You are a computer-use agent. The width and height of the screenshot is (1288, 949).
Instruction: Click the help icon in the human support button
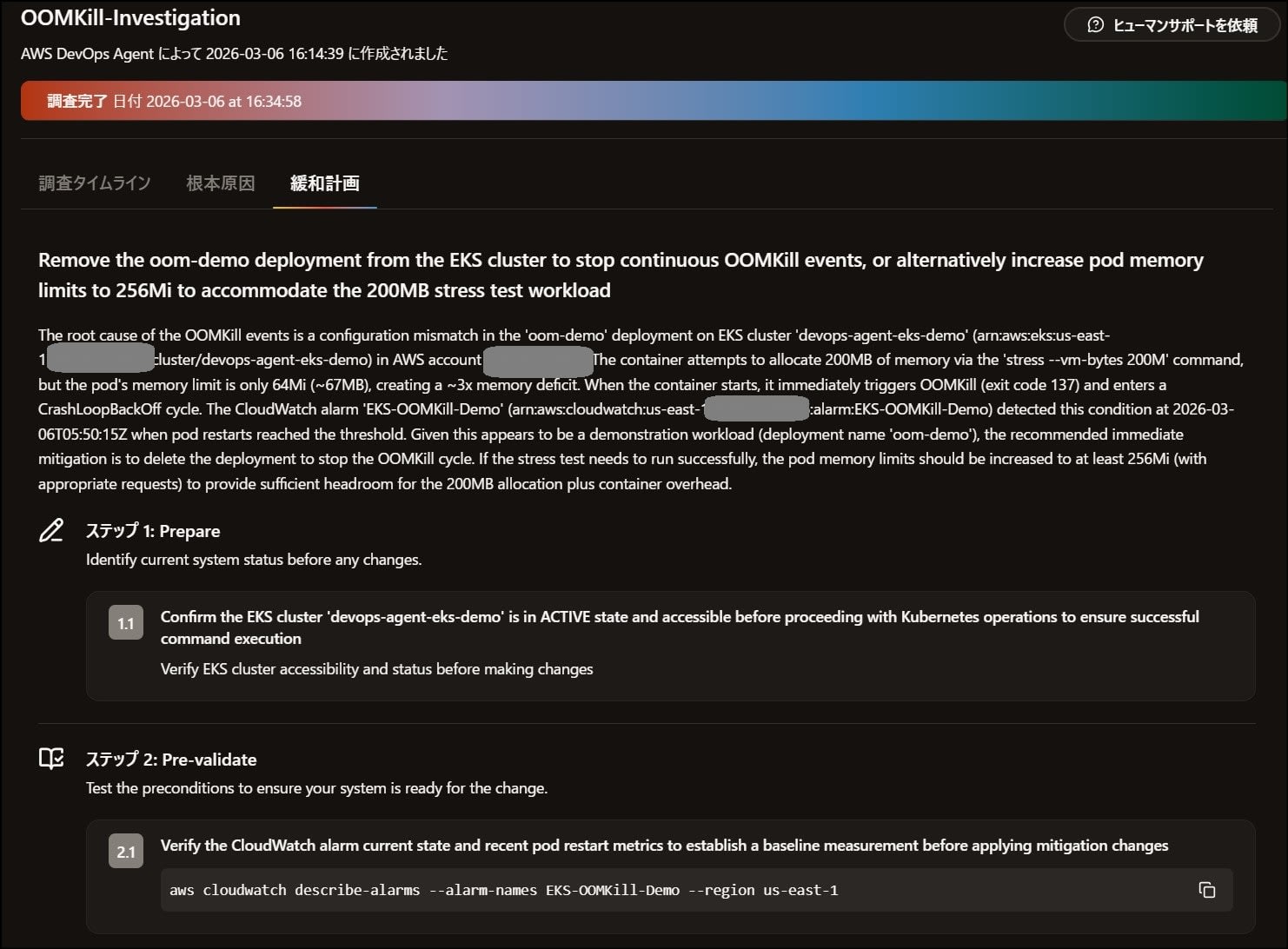point(1095,25)
